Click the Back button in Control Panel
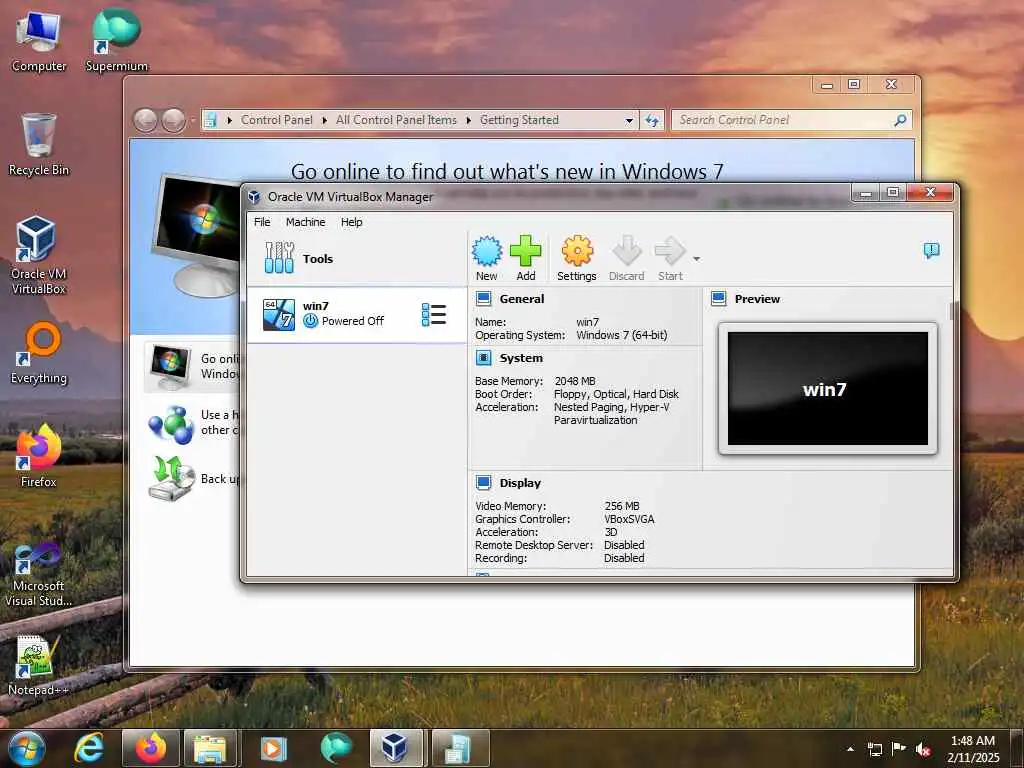Image resolution: width=1024 pixels, height=768 pixels. click(x=145, y=120)
